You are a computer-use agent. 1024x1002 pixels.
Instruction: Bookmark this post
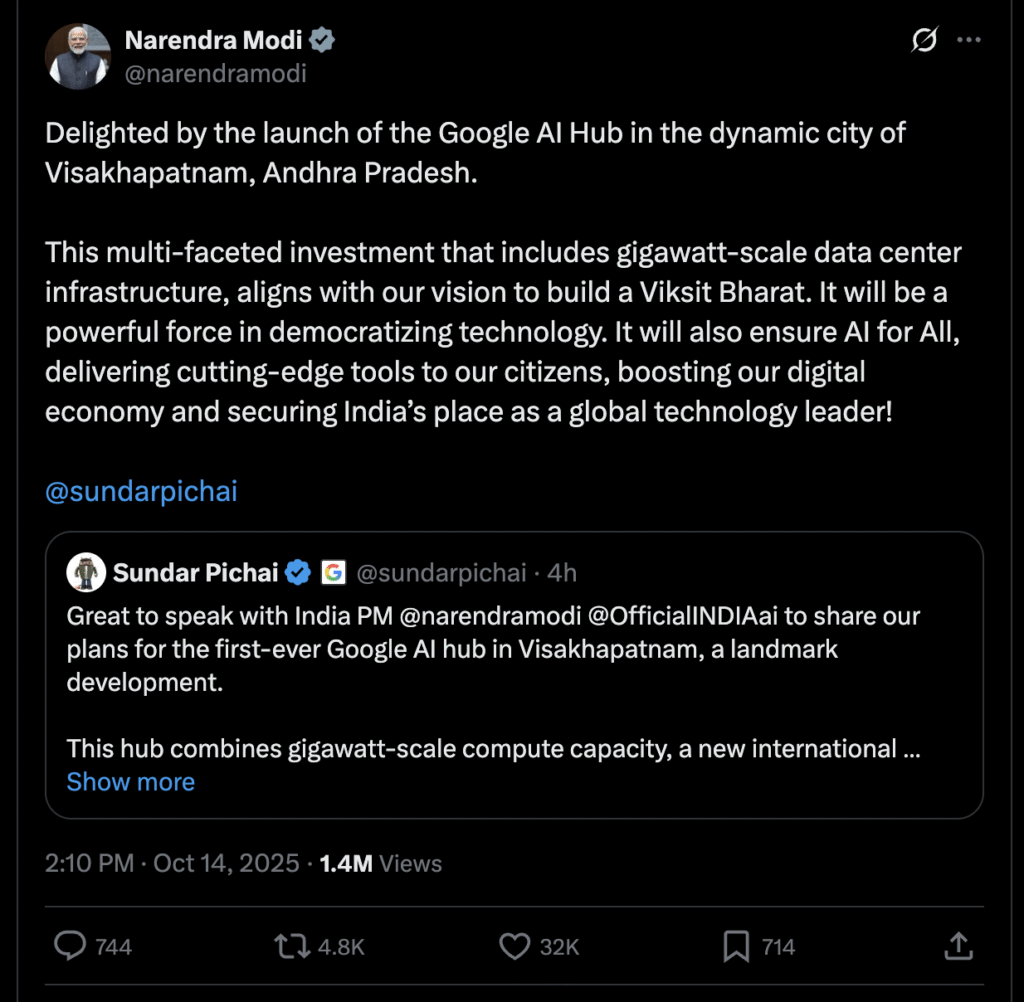coord(736,945)
